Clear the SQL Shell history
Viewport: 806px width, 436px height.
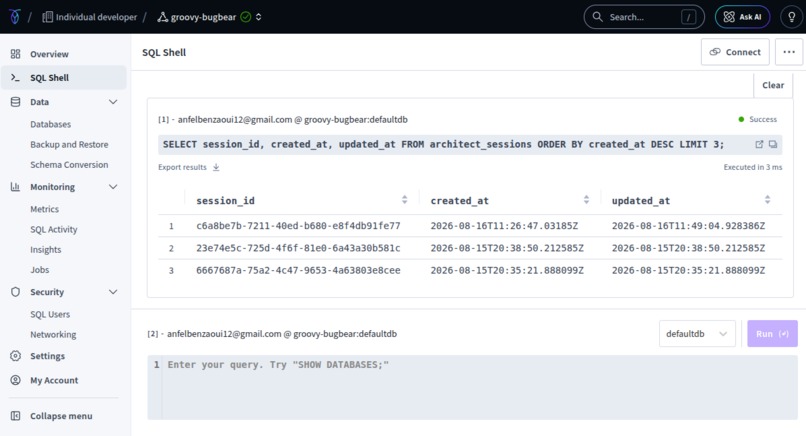(773, 85)
